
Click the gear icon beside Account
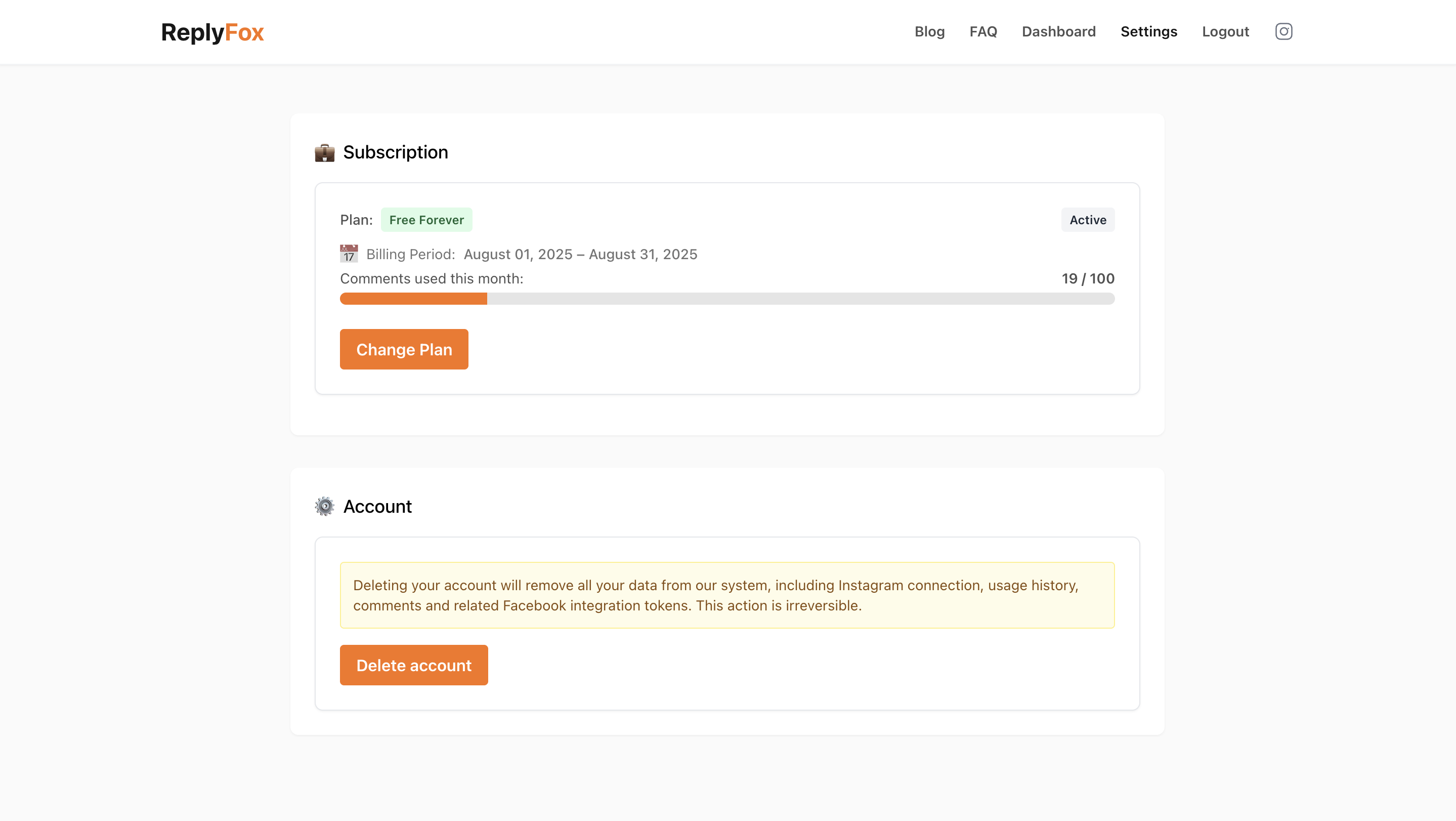(324, 507)
